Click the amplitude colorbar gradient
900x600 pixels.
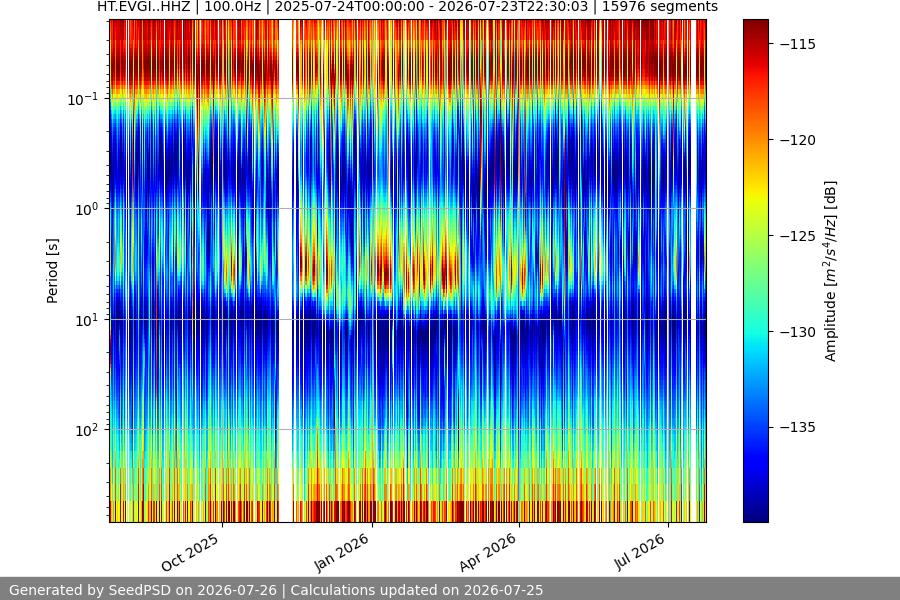(x=755, y=271)
